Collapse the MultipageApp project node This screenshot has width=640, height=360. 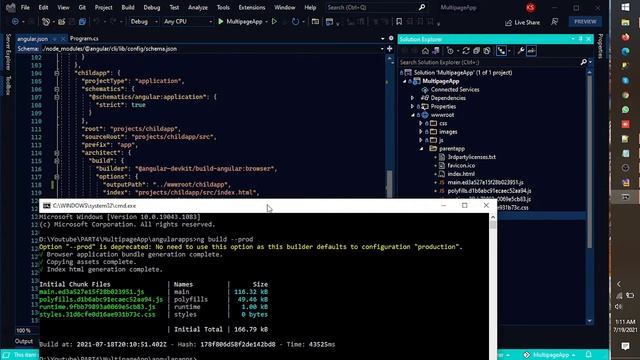pyautogui.click(x=405, y=81)
